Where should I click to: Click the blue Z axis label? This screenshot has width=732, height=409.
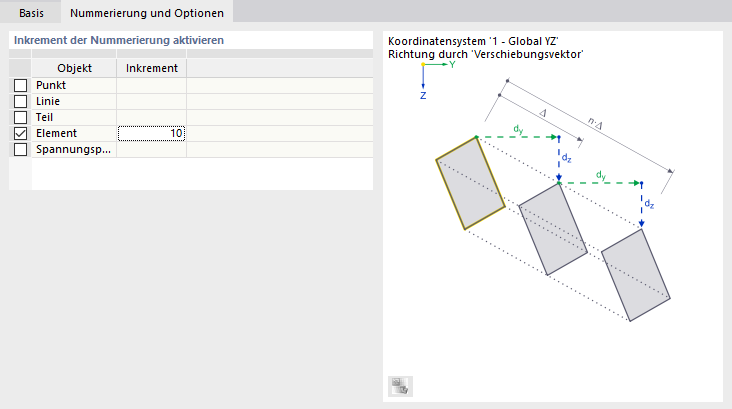pyautogui.click(x=423, y=97)
